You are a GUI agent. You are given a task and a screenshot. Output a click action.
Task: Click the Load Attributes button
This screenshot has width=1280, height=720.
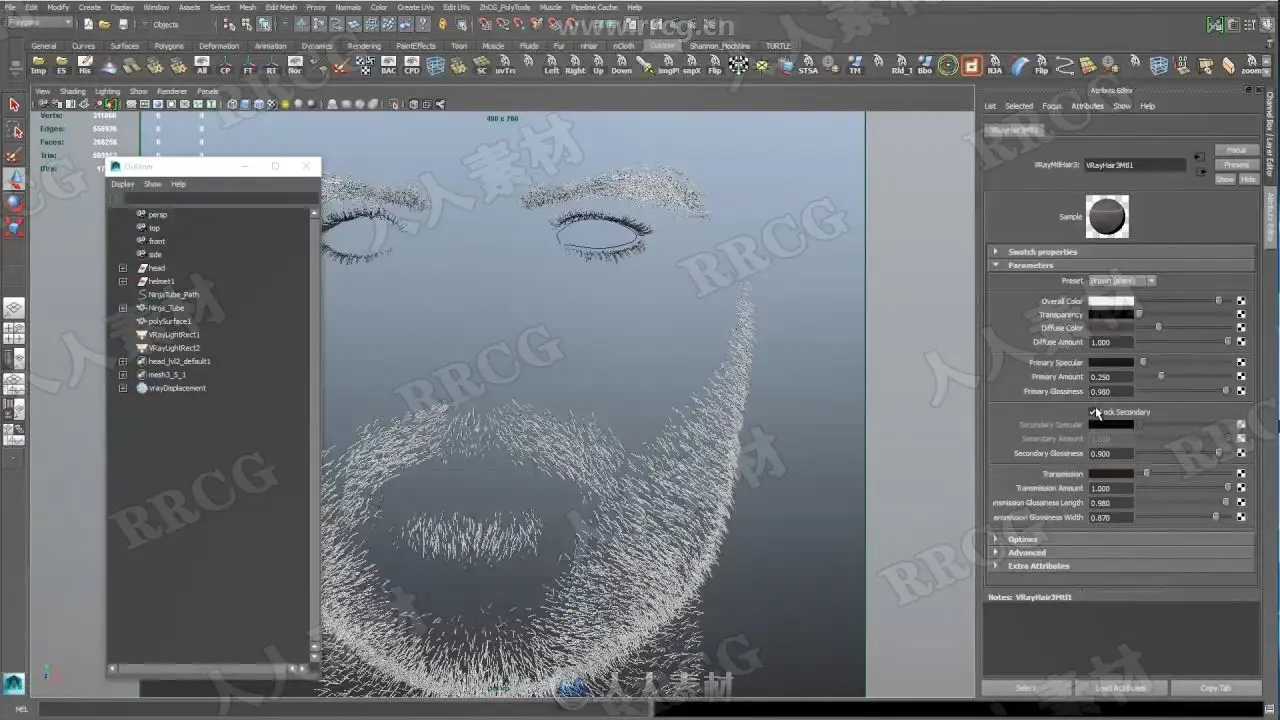pyautogui.click(x=1121, y=688)
